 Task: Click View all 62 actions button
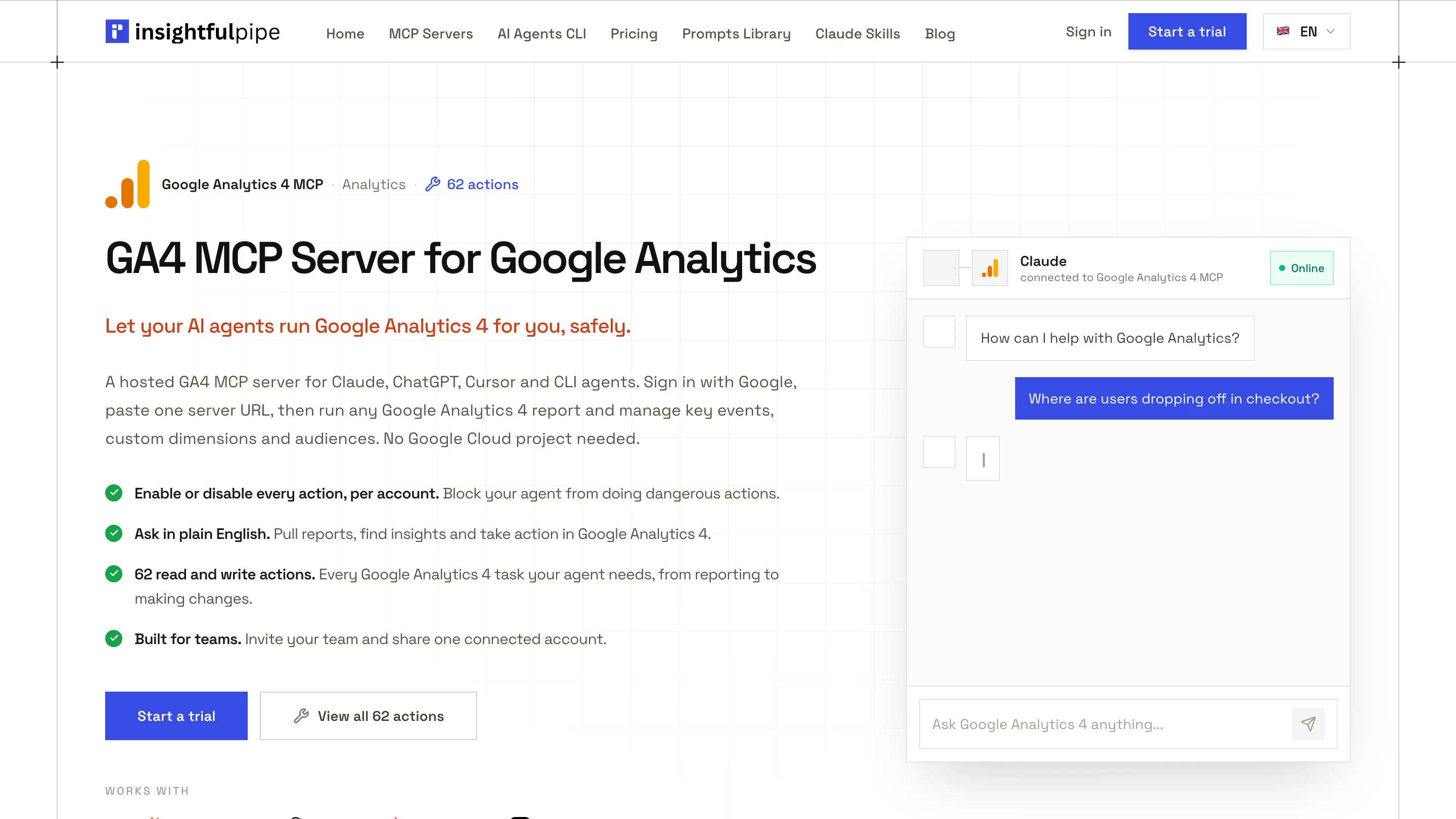point(369,716)
